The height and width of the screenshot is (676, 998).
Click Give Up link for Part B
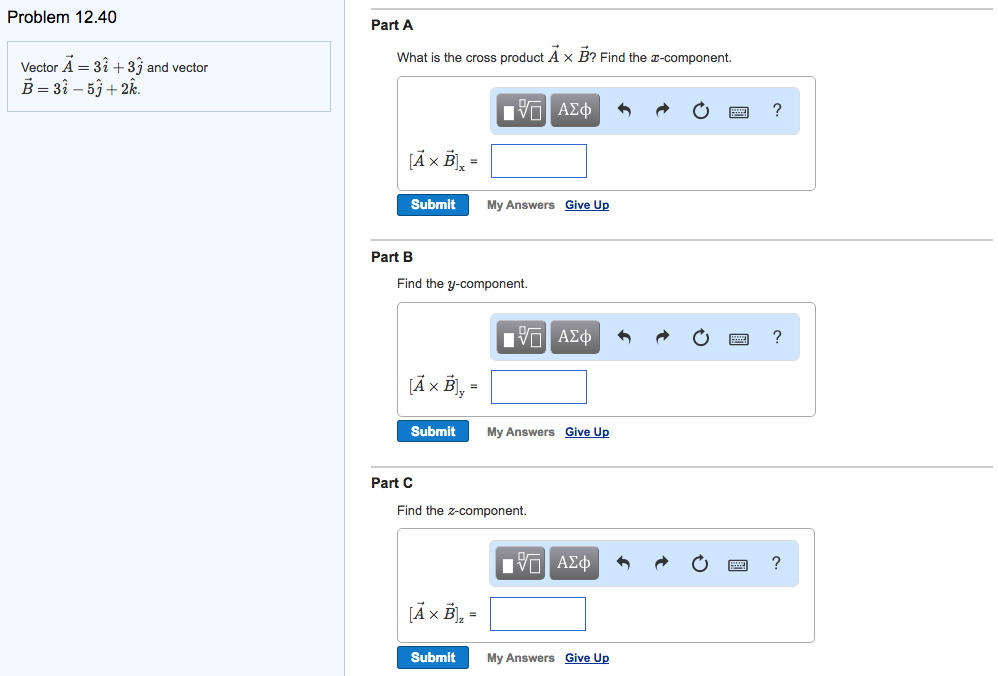[587, 432]
